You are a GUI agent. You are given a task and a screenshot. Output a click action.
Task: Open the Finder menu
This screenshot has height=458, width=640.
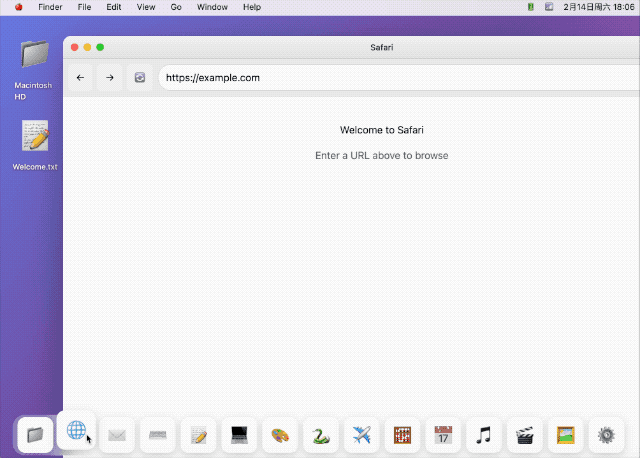pyautogui.click(x=50, y=7)
